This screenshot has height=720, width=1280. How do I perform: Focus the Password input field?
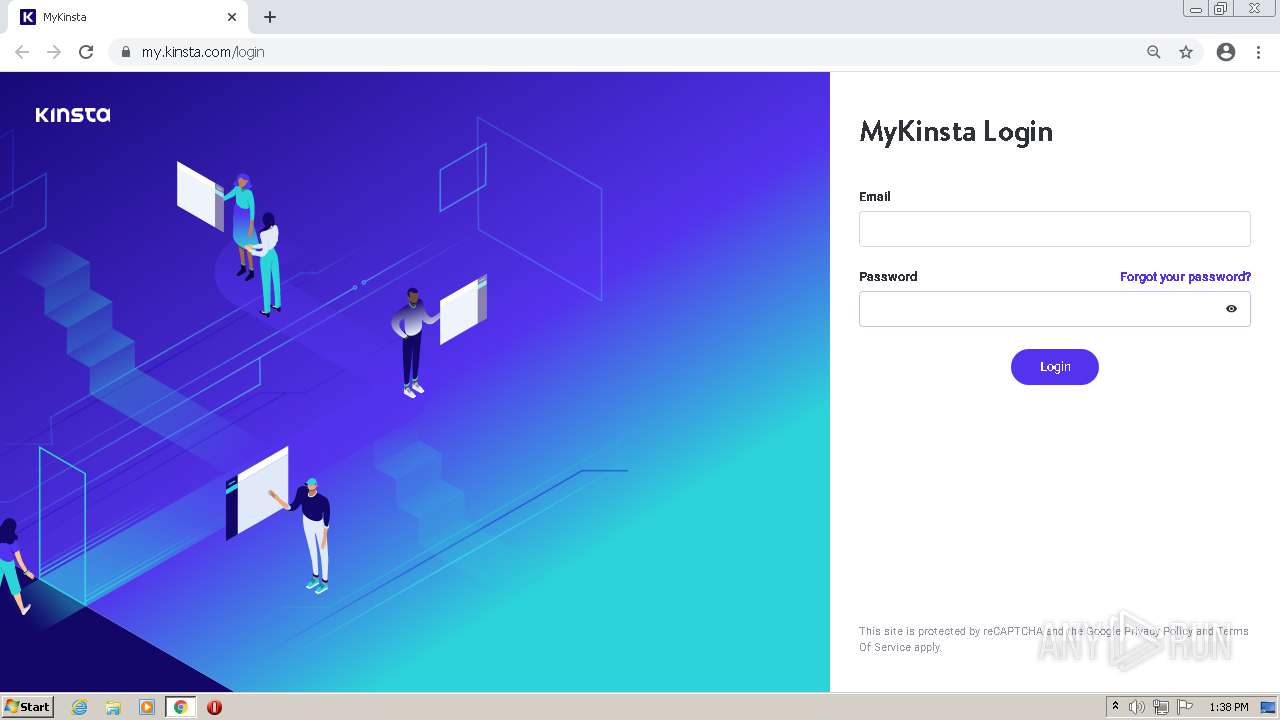pyautogui.click(x=1054, y=309)
